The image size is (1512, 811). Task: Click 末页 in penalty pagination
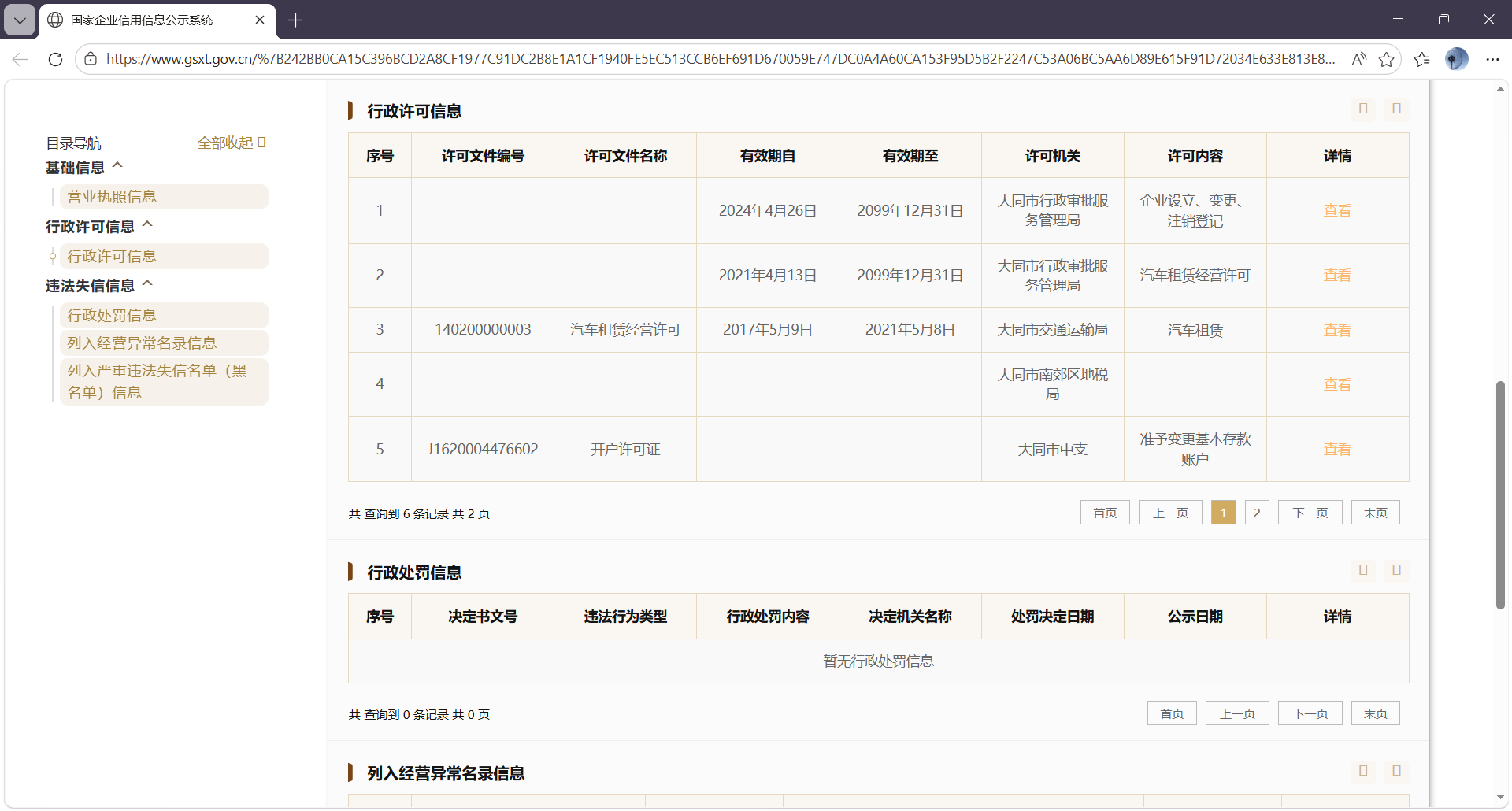point(1376,713)
